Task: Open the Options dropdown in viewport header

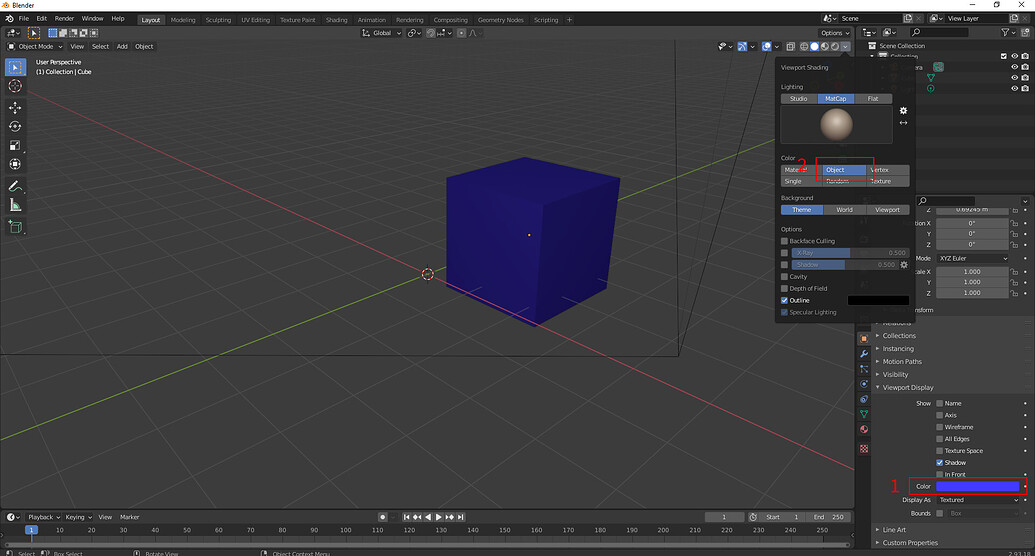Action: (835, 33)
